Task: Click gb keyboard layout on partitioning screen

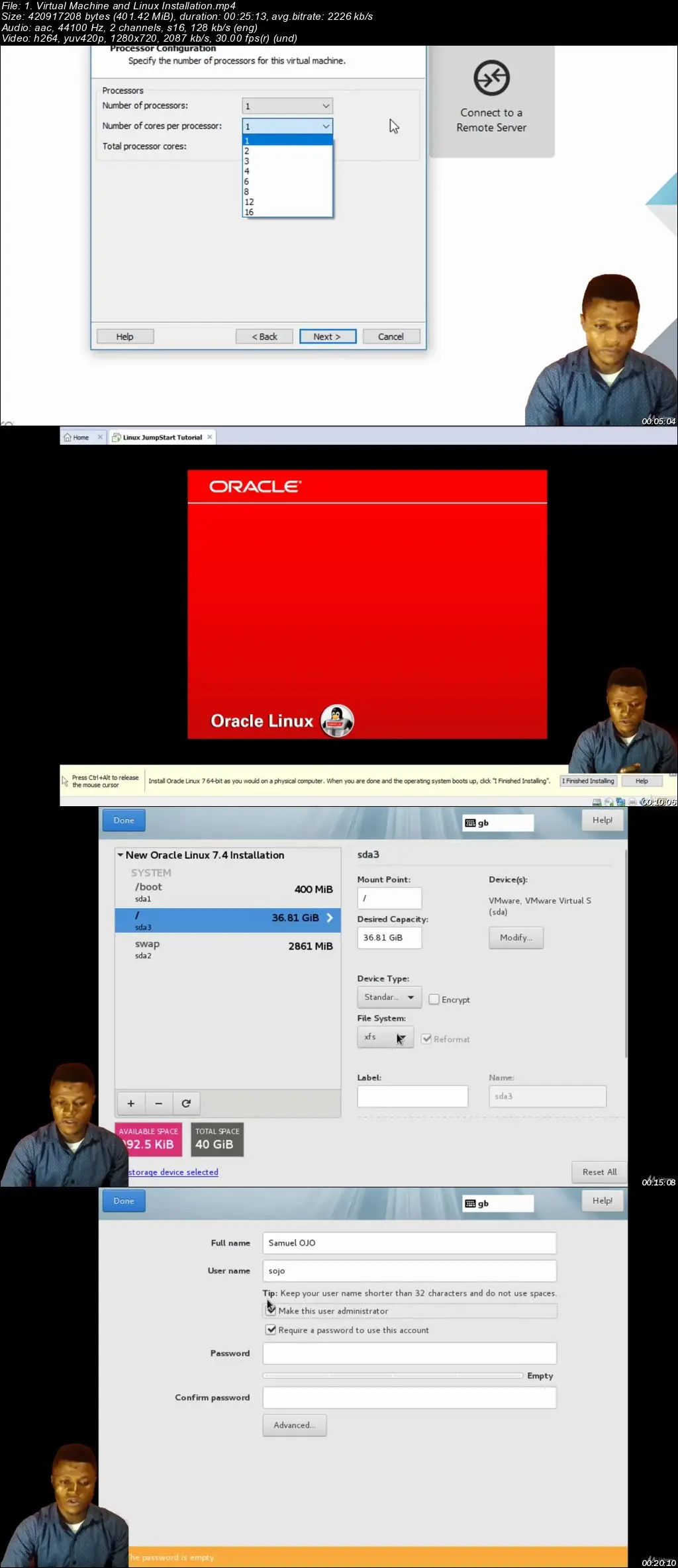Action: [498, 823]
